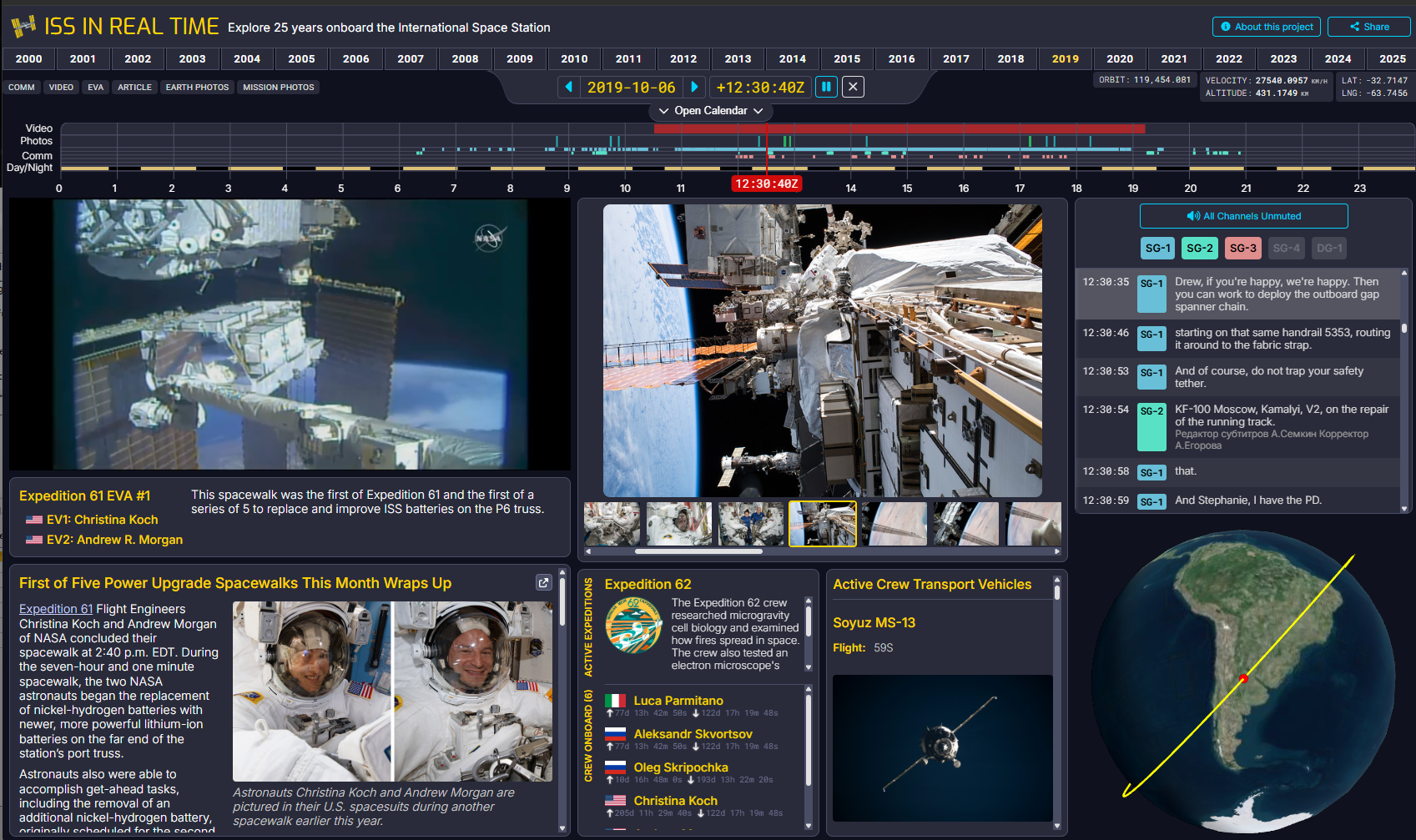This screenshot has width=1416, height=840.
Task: Select year 2022 tab
Action: click(x=1229, y=58)
